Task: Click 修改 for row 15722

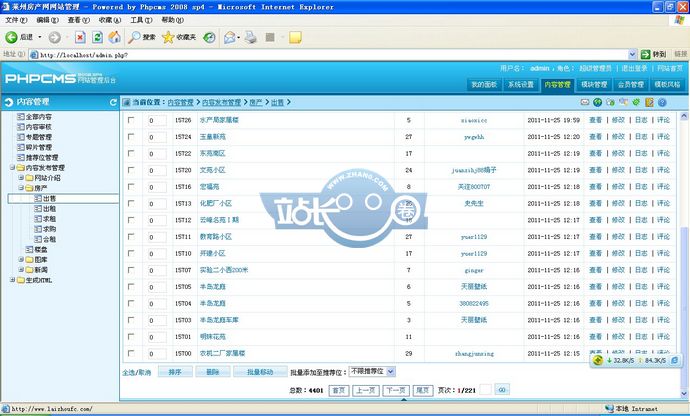Action: pyautogui.click(x=618, y=153)
